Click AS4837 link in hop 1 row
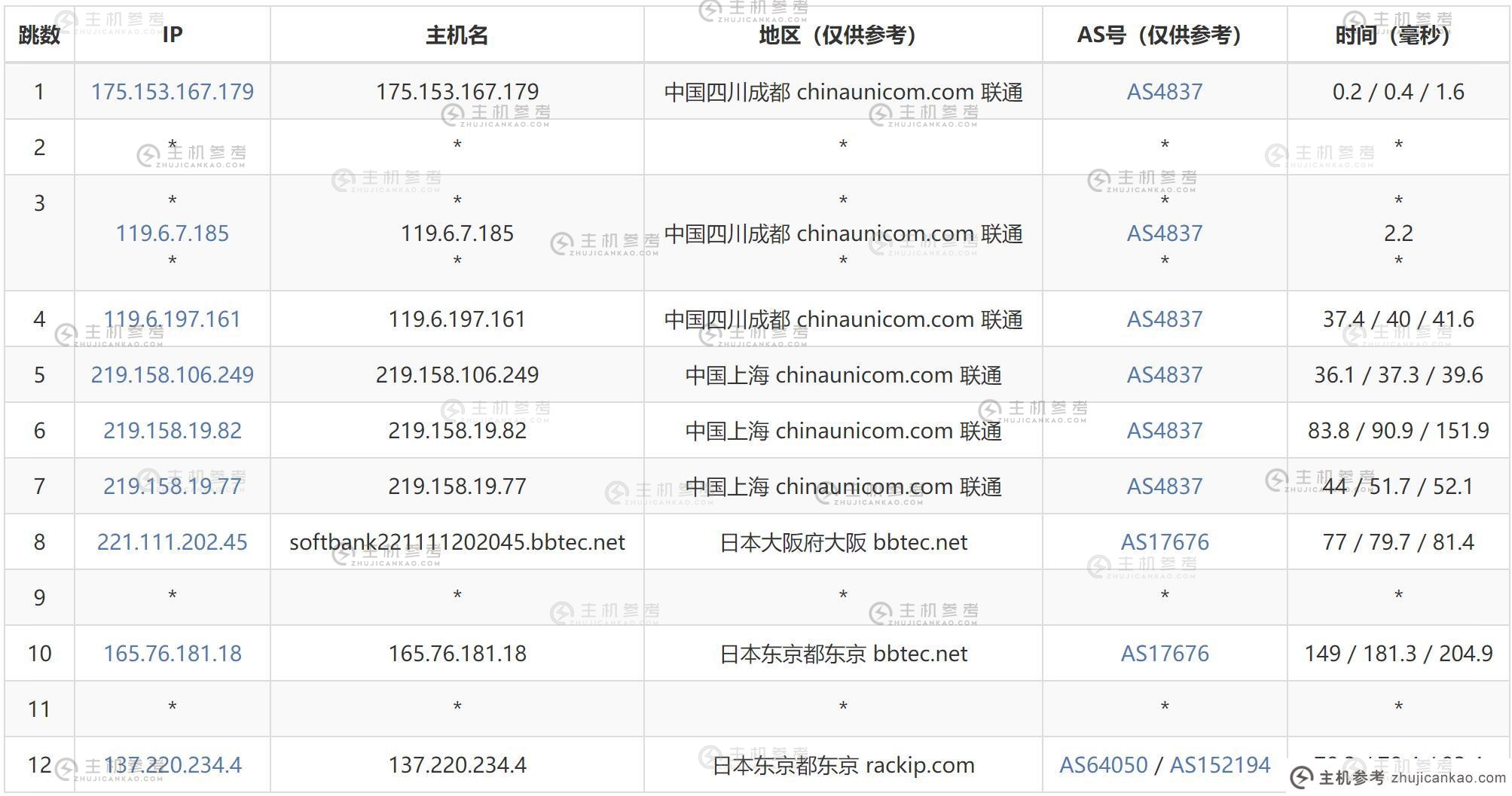1512x796 pixels. point(1165,92)
